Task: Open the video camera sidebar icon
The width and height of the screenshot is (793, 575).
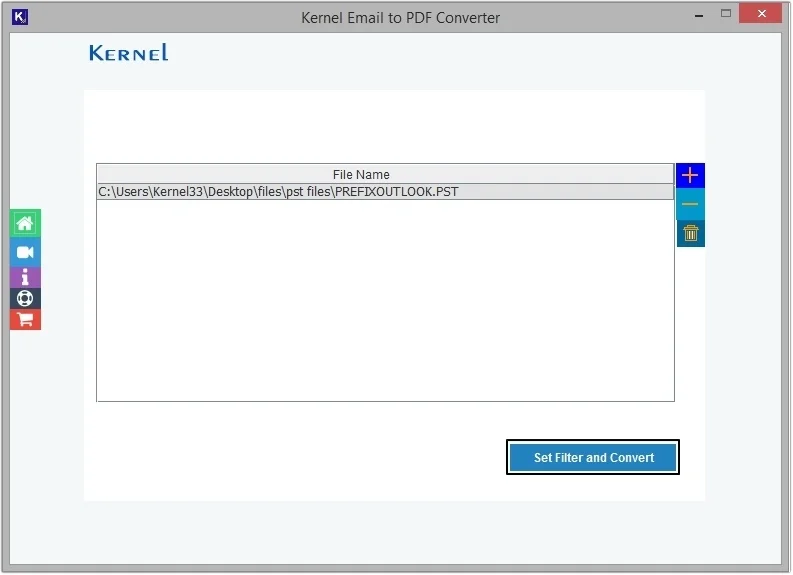Action: (x=25, y=252)
